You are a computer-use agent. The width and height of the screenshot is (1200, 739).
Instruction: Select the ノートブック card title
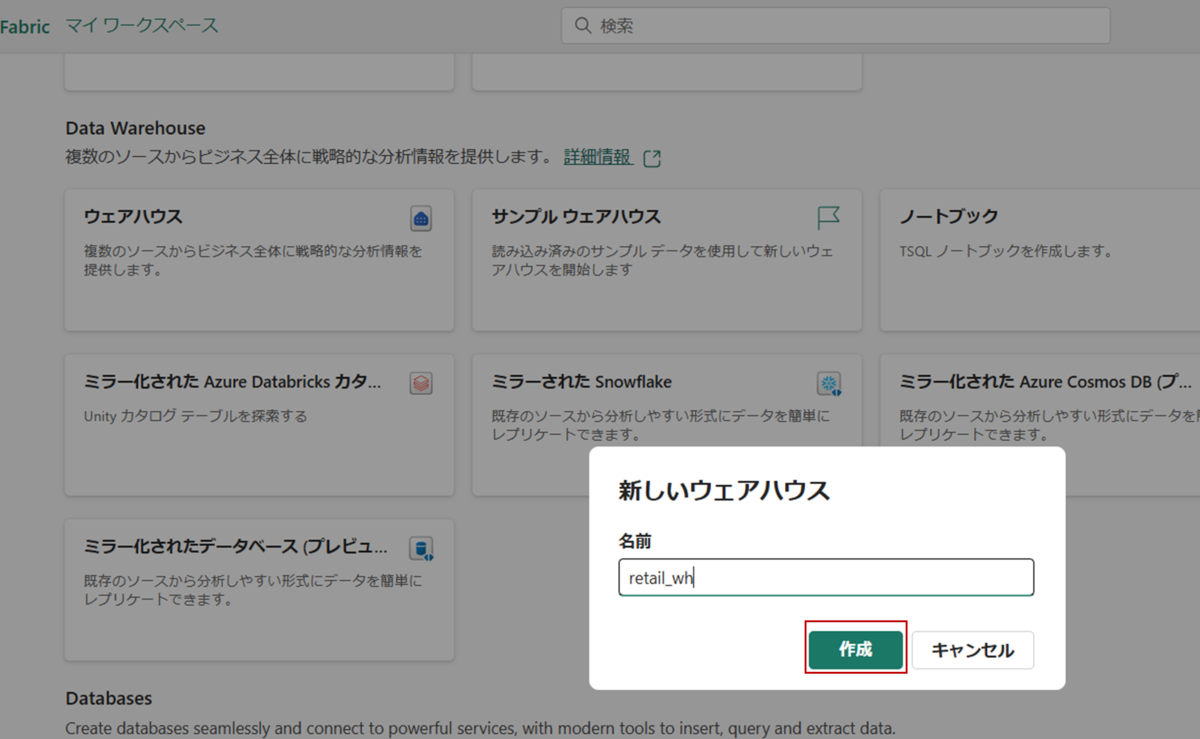coord(949,217)
